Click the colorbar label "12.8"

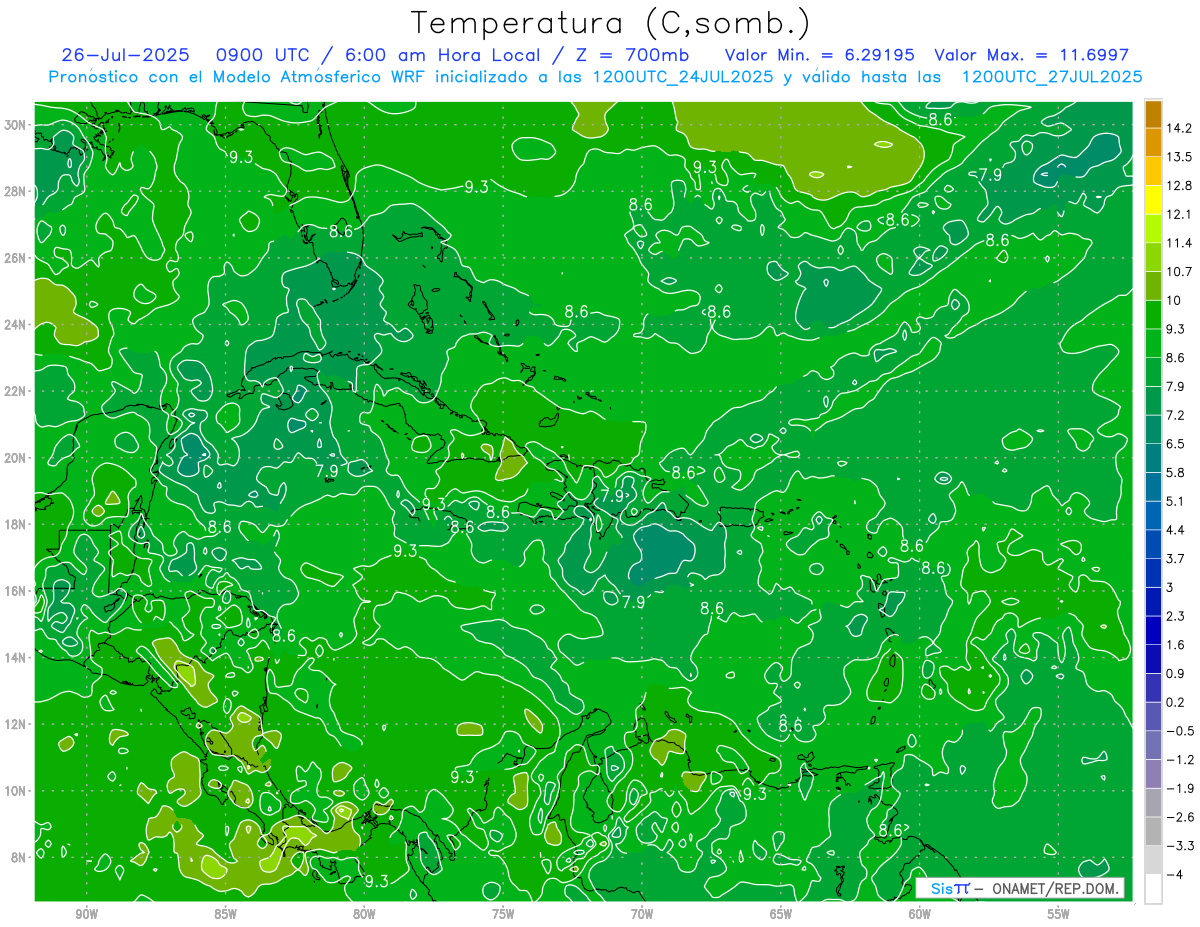(1180, 185)
